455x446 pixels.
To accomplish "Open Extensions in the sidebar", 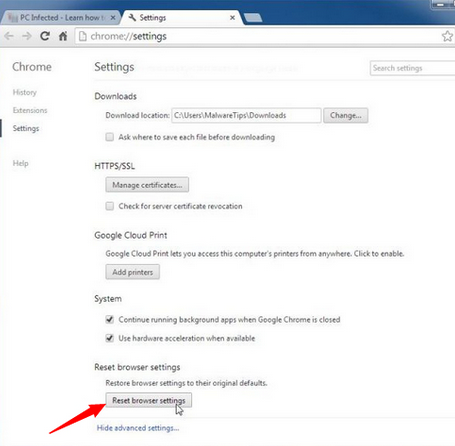I will coord(30,110).
